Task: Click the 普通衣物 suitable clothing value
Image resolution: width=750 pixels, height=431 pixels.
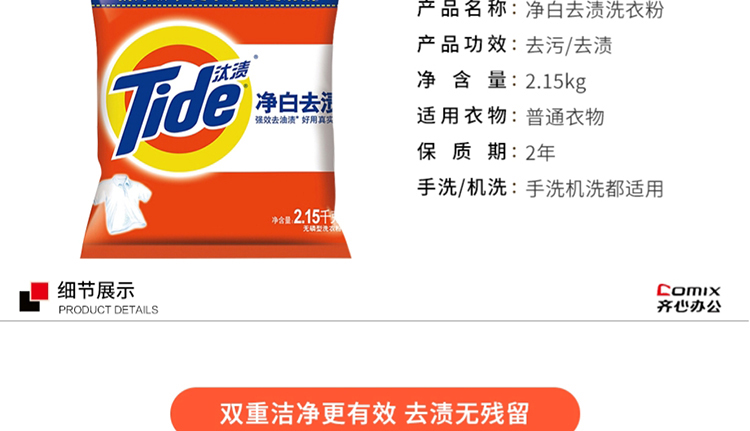Action: pyautogui.click(x=565, y=117)
